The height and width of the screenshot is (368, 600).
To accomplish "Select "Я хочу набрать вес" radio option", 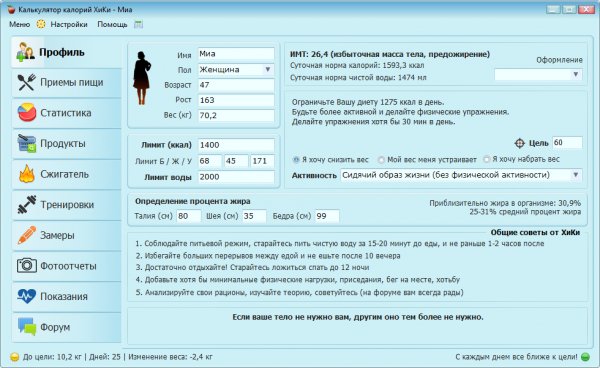I will click(486, 159).
